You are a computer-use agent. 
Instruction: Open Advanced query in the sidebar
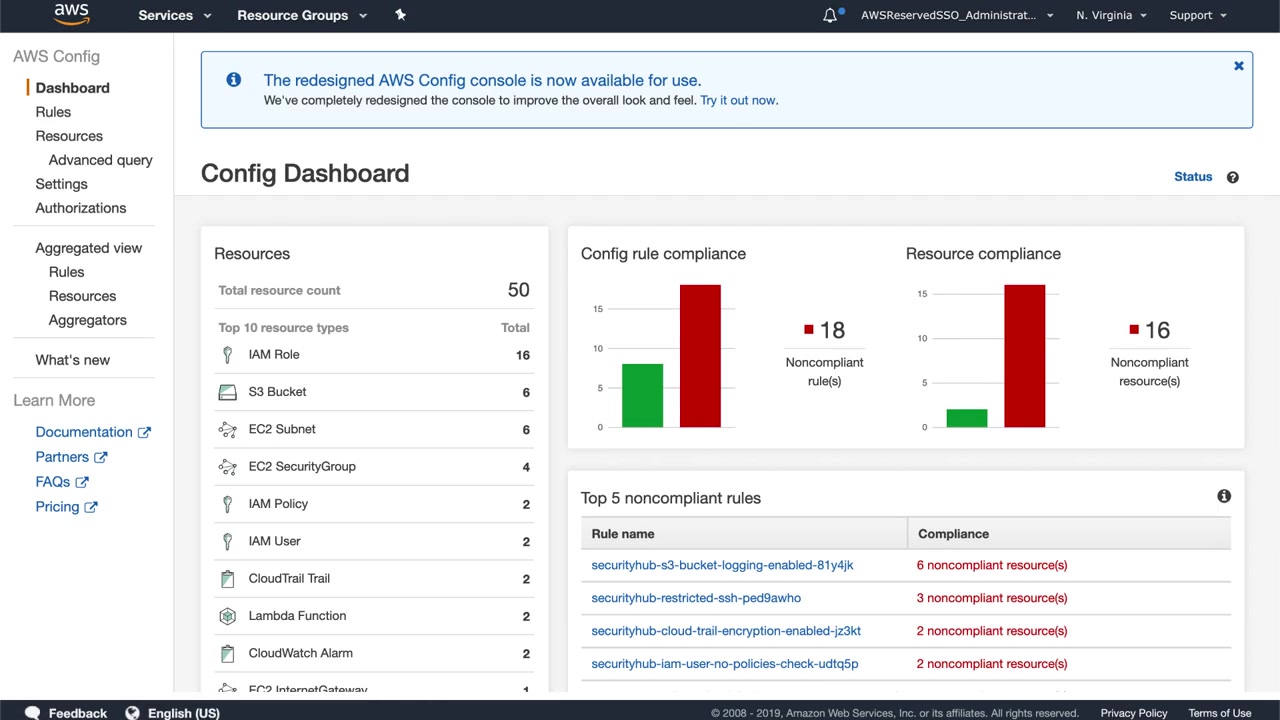100,160
